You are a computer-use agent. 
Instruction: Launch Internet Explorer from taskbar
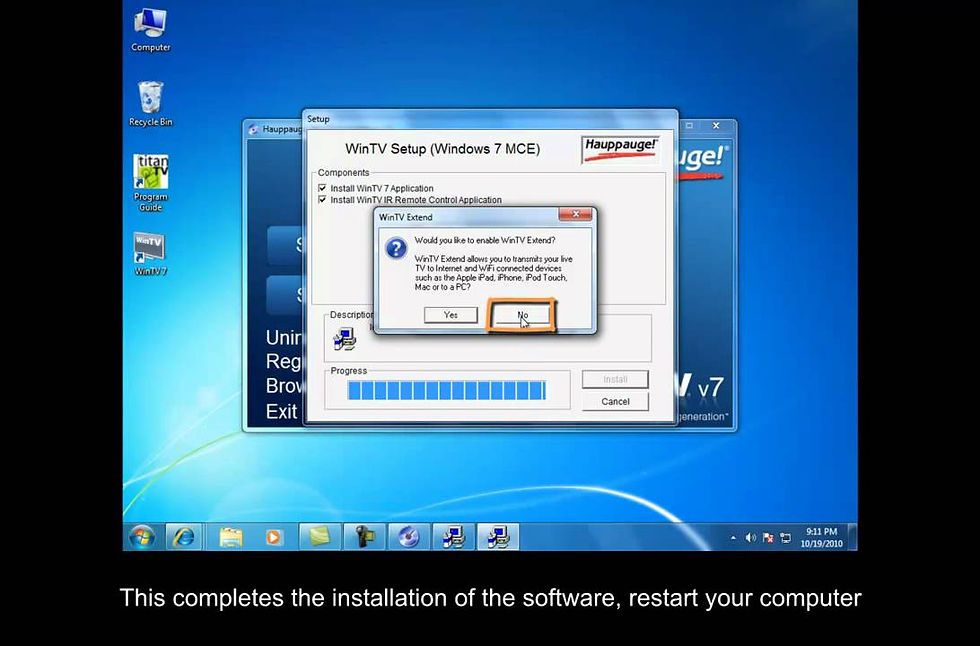pyautogui.click(x=184, y=537)
